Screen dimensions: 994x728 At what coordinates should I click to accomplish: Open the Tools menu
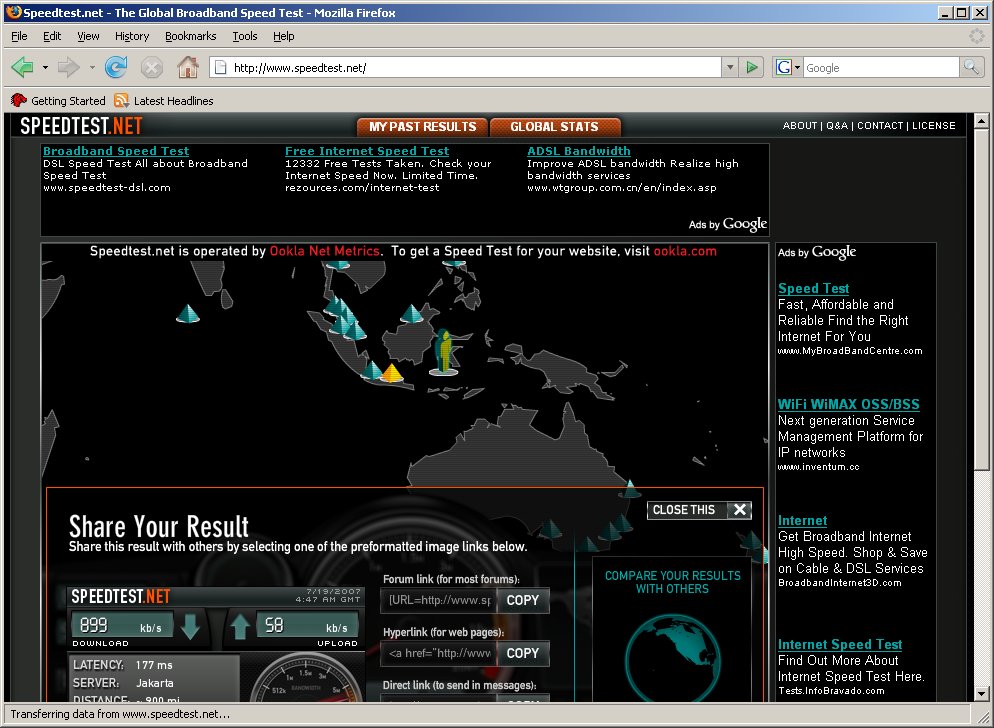(x=245, y=36)
